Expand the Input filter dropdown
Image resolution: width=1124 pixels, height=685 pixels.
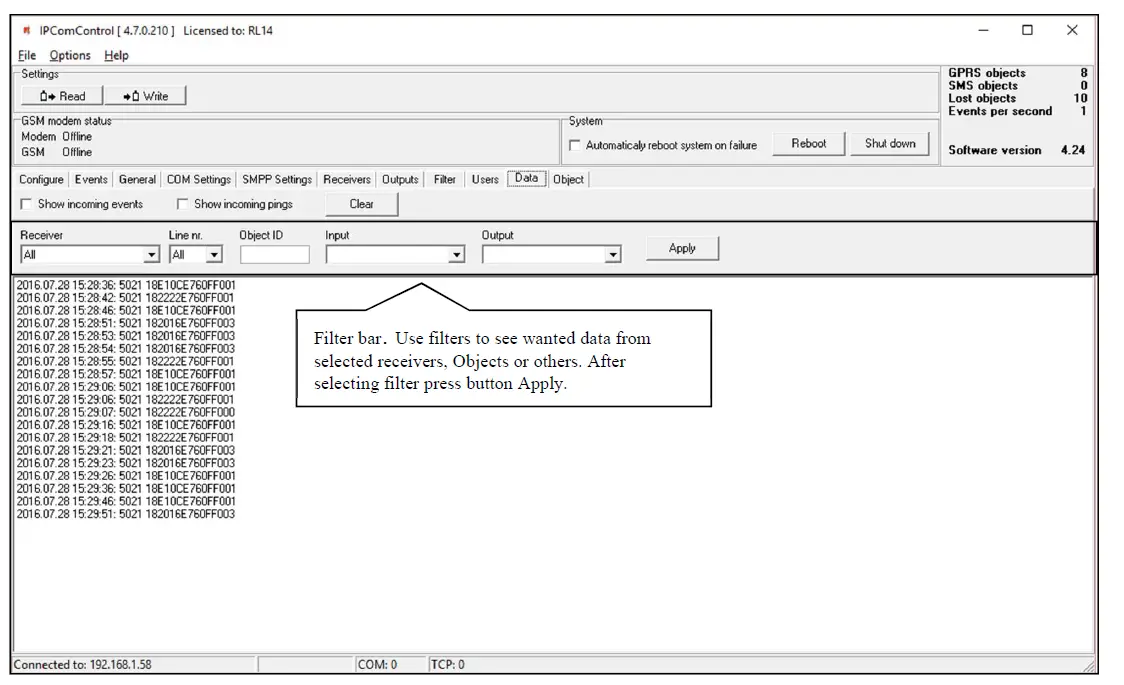457,254
